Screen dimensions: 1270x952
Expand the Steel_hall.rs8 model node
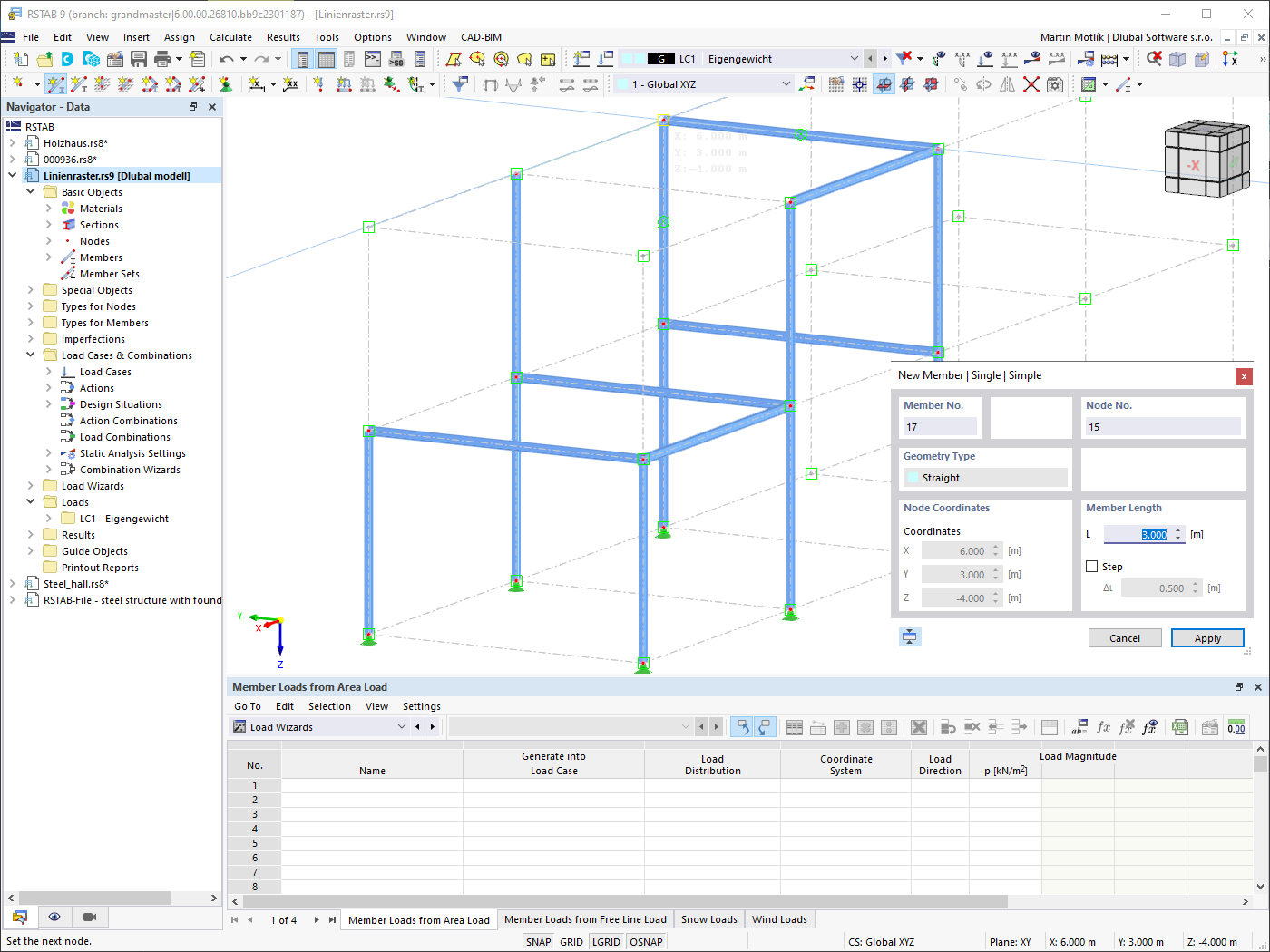pos(12,584)
